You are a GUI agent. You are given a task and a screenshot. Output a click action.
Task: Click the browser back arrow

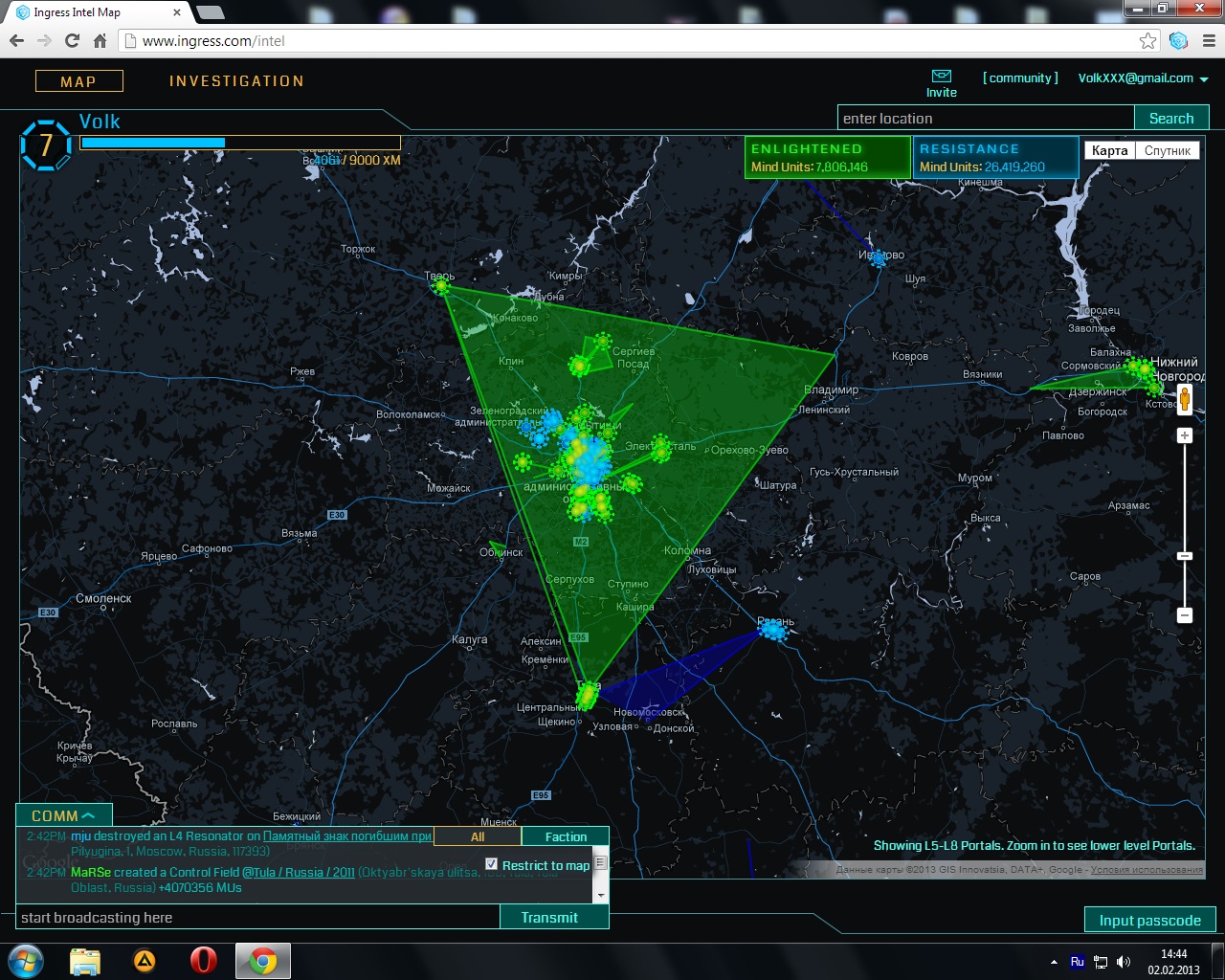pyautogui.click(x=16, y=40)
